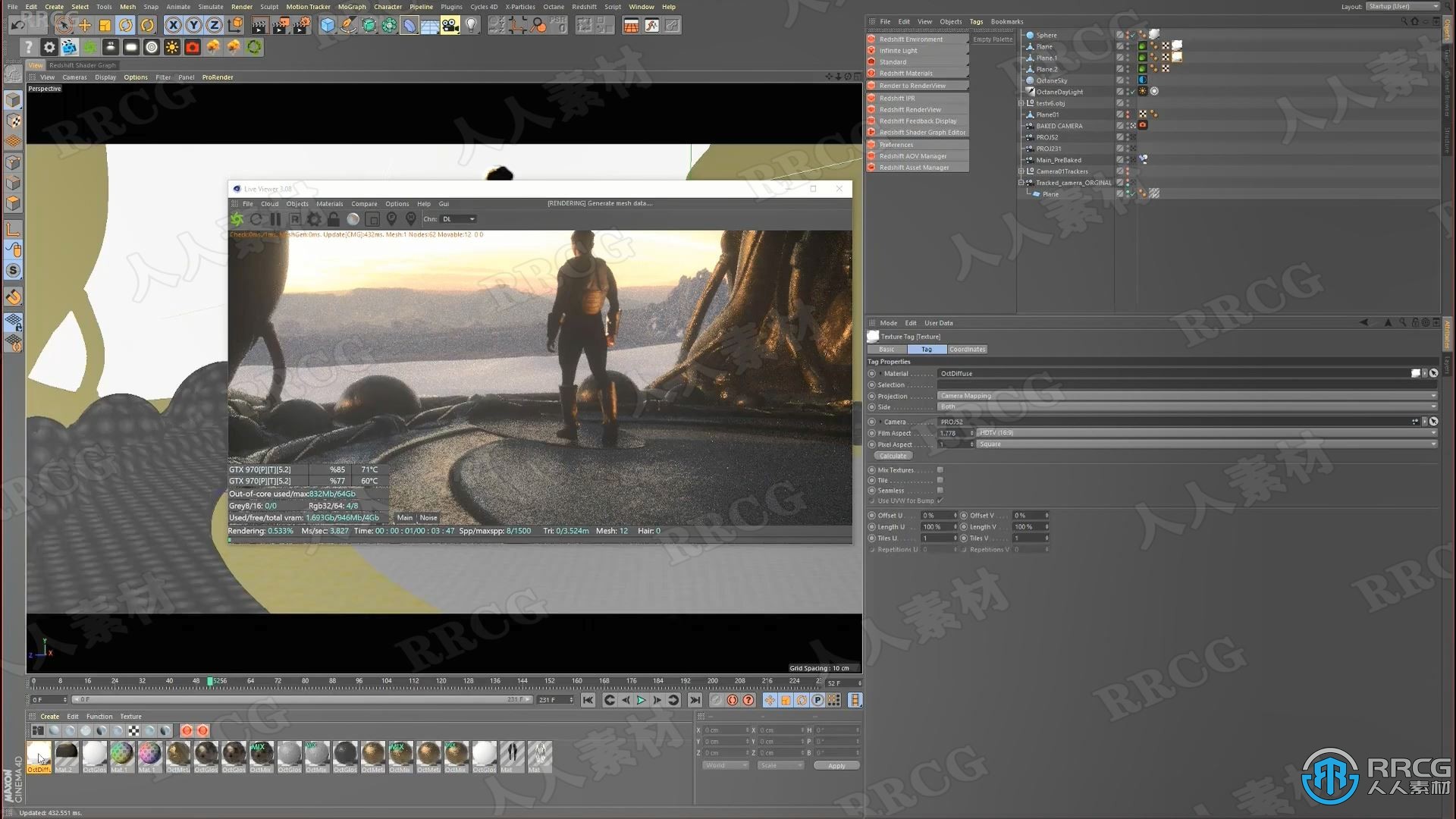Select BAKED CAMERA object
The height and width of the screenshot is (819, 1456).
pos(1059,126)
